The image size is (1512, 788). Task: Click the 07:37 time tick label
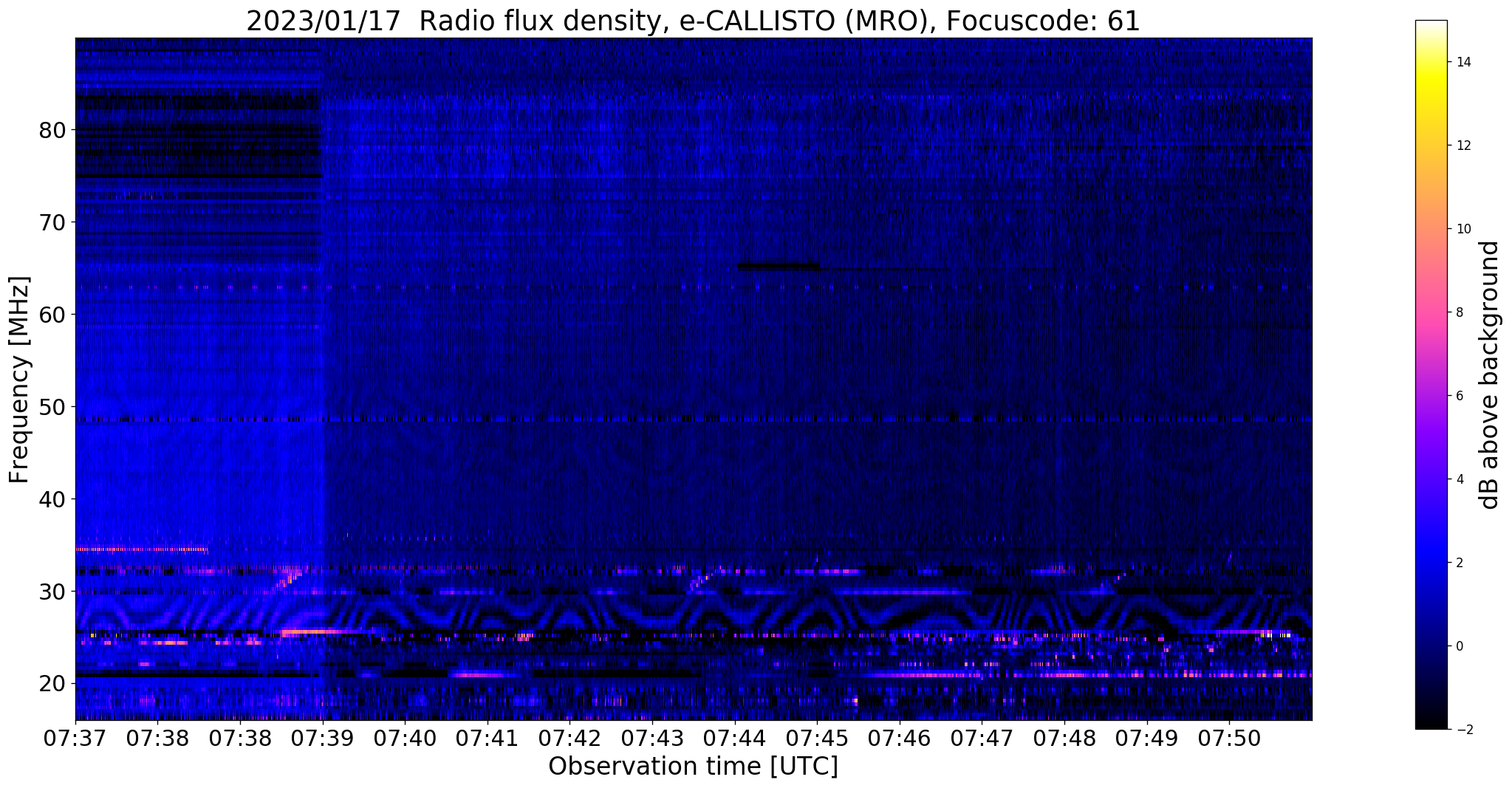coord(75,738)
